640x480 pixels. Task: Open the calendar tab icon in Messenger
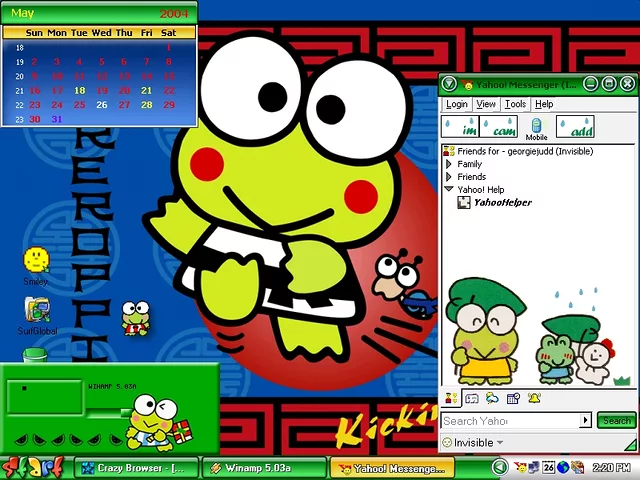[x=513, y=398]
